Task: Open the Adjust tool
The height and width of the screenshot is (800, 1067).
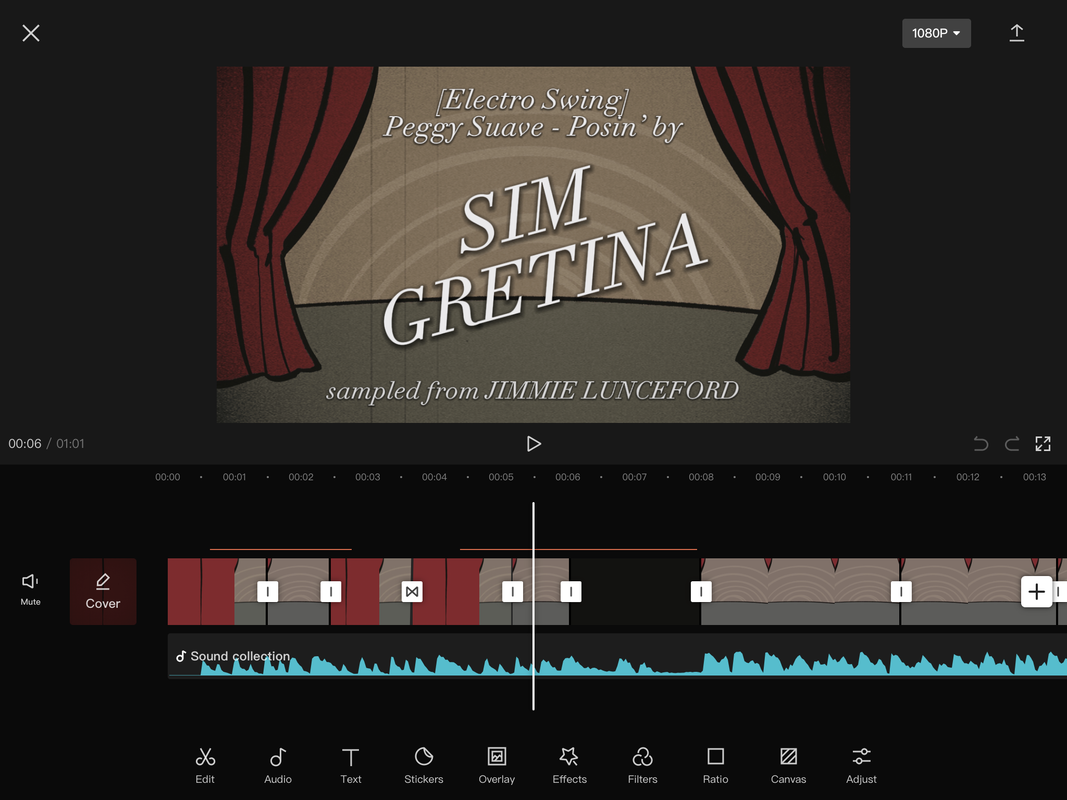Action: click(861, 765)
